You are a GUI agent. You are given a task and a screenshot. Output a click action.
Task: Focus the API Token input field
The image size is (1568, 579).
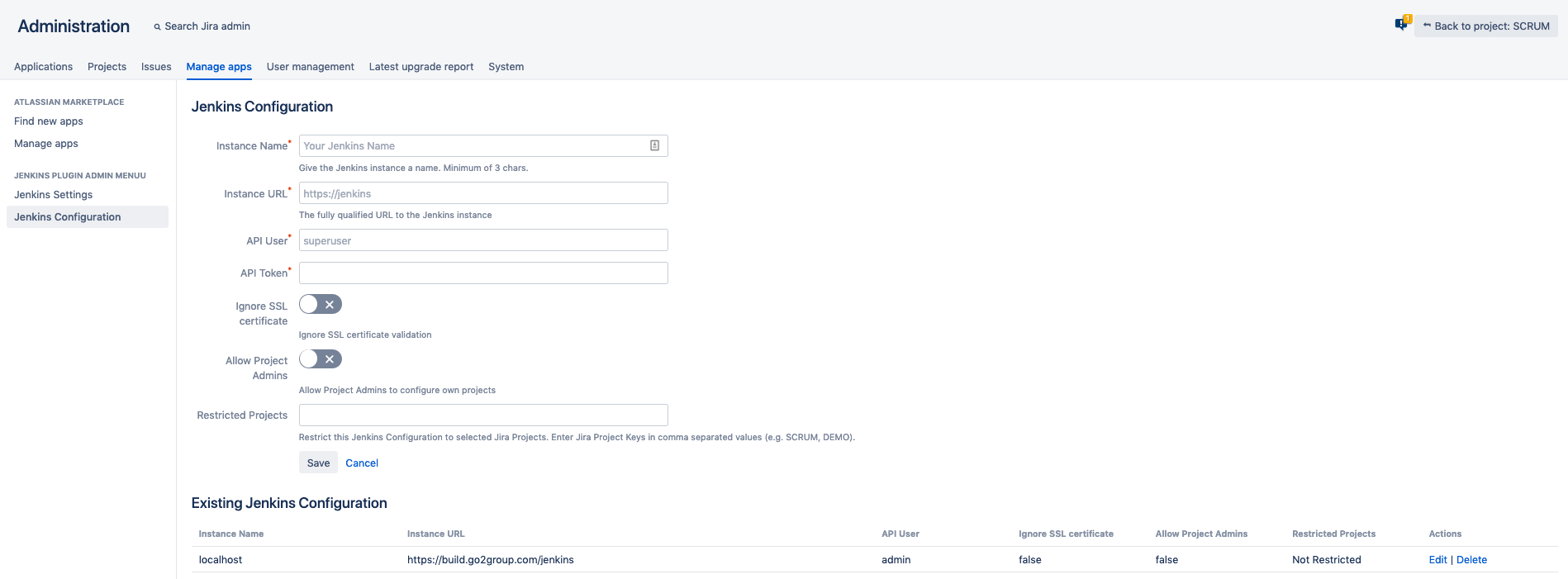point(483,273)
